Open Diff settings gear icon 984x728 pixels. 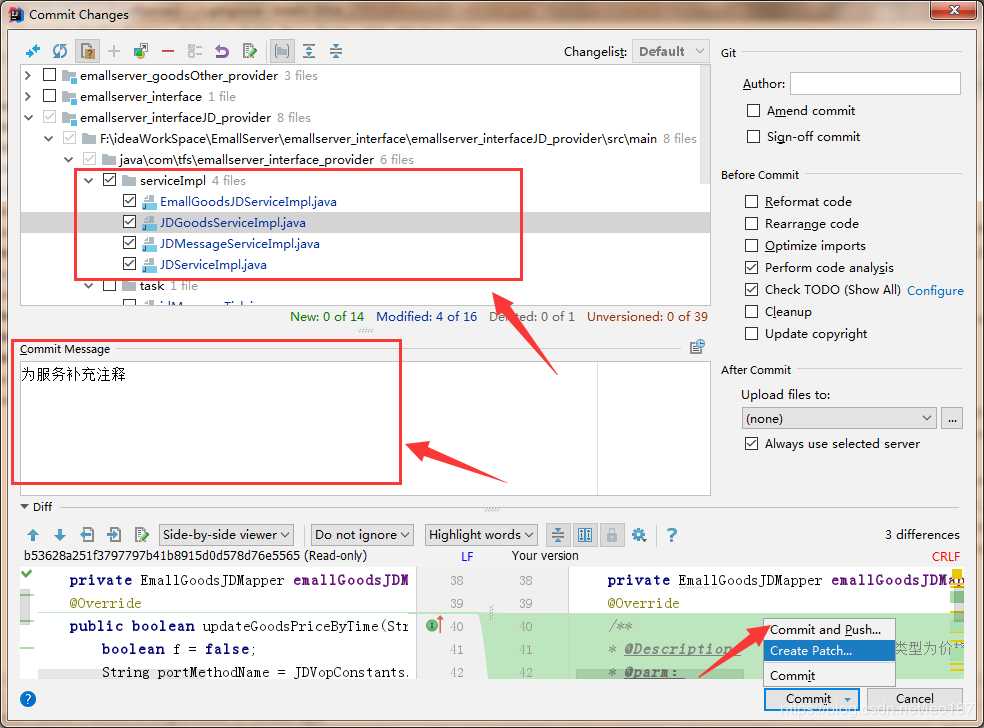[x=639, y=535]
